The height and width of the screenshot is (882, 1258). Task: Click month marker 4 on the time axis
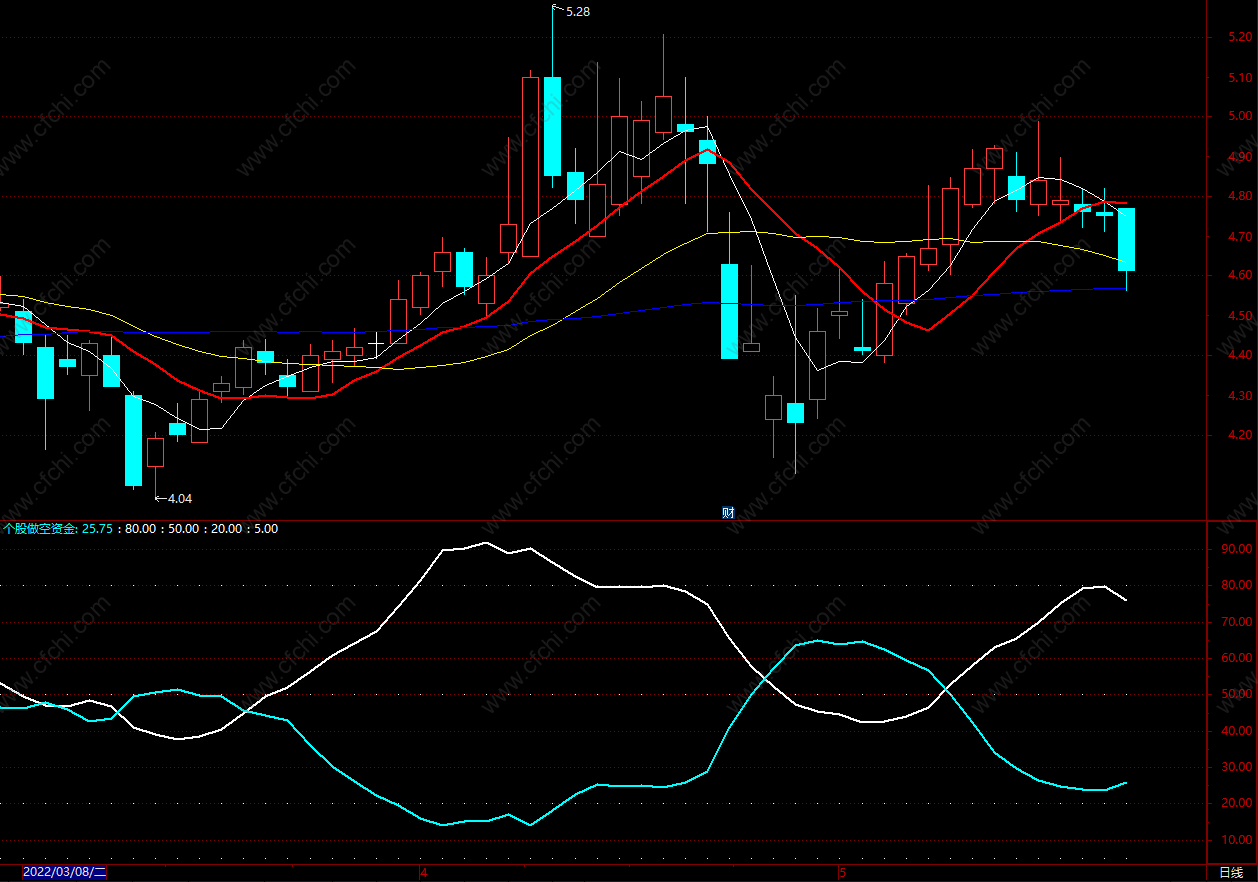point(424,873)
